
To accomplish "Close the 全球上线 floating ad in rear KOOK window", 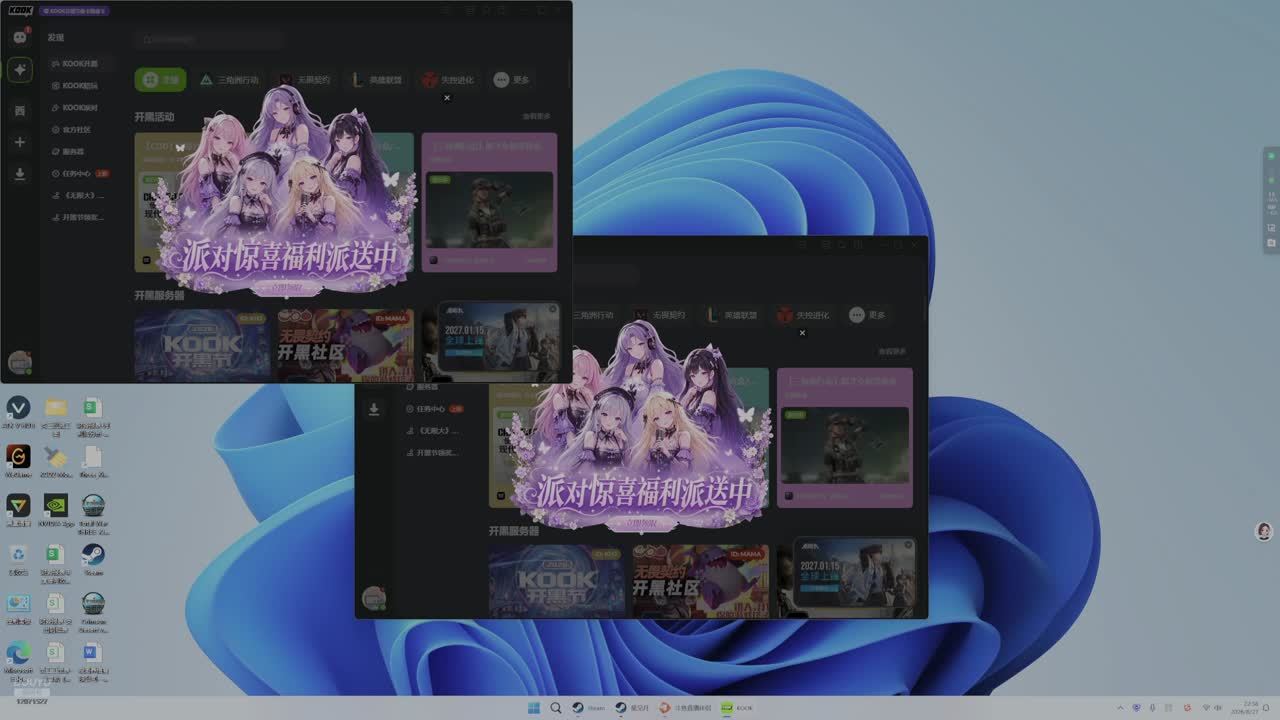I will click(x=908, y=545).
